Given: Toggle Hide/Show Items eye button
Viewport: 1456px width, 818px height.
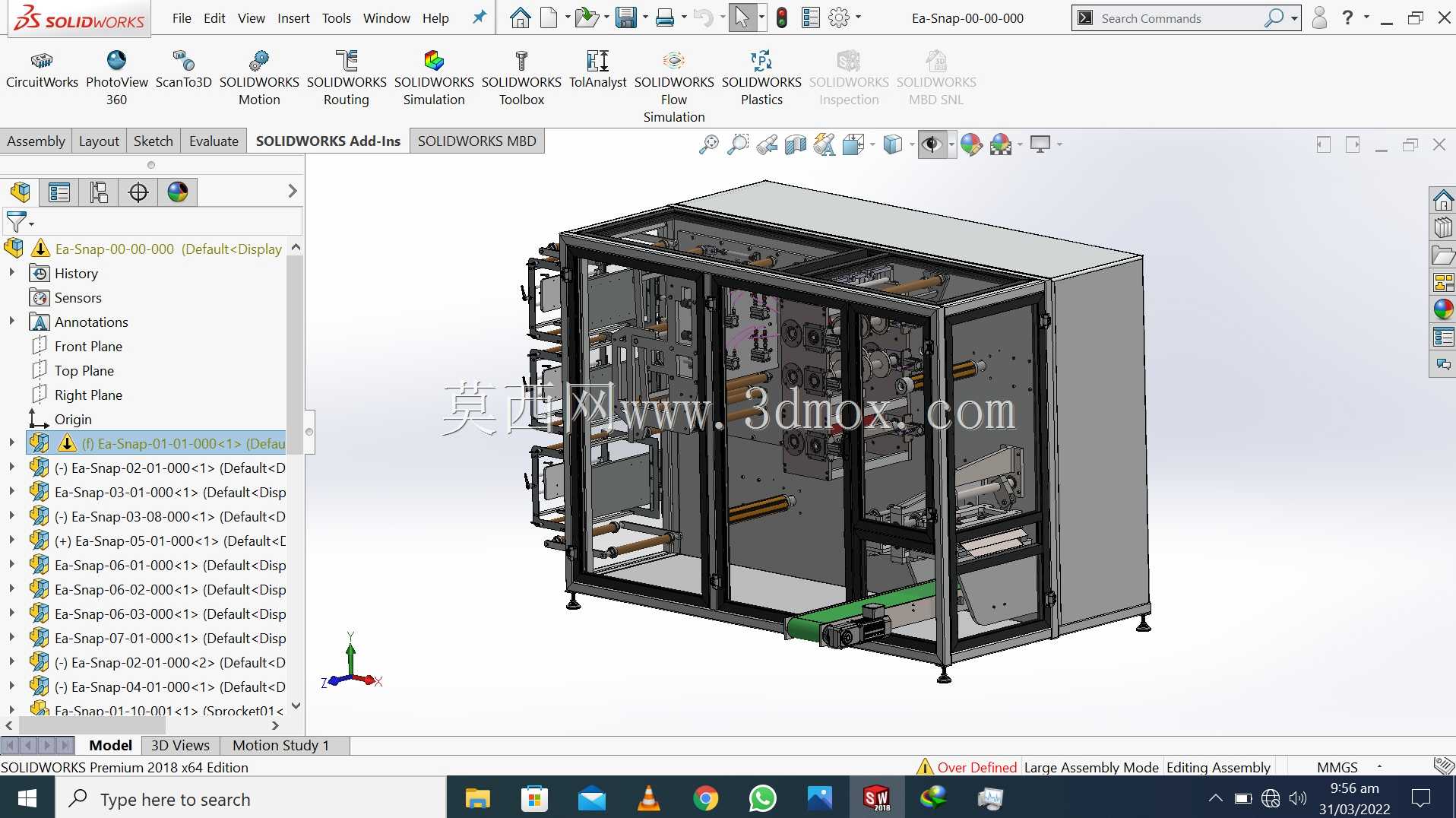Looking at the screenshot, I should [932, 144].
